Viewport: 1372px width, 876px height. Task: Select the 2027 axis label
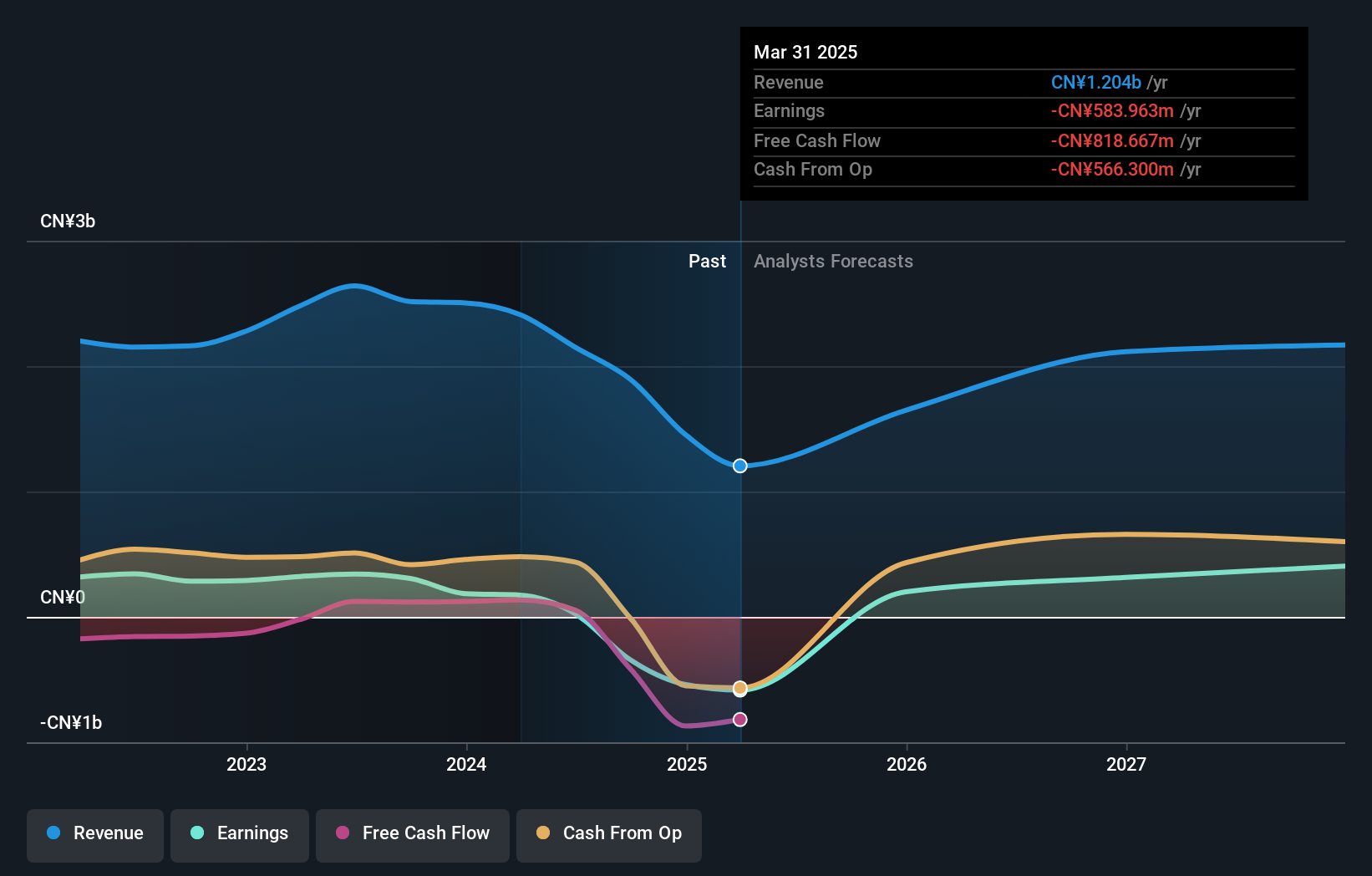(1126, 764)
